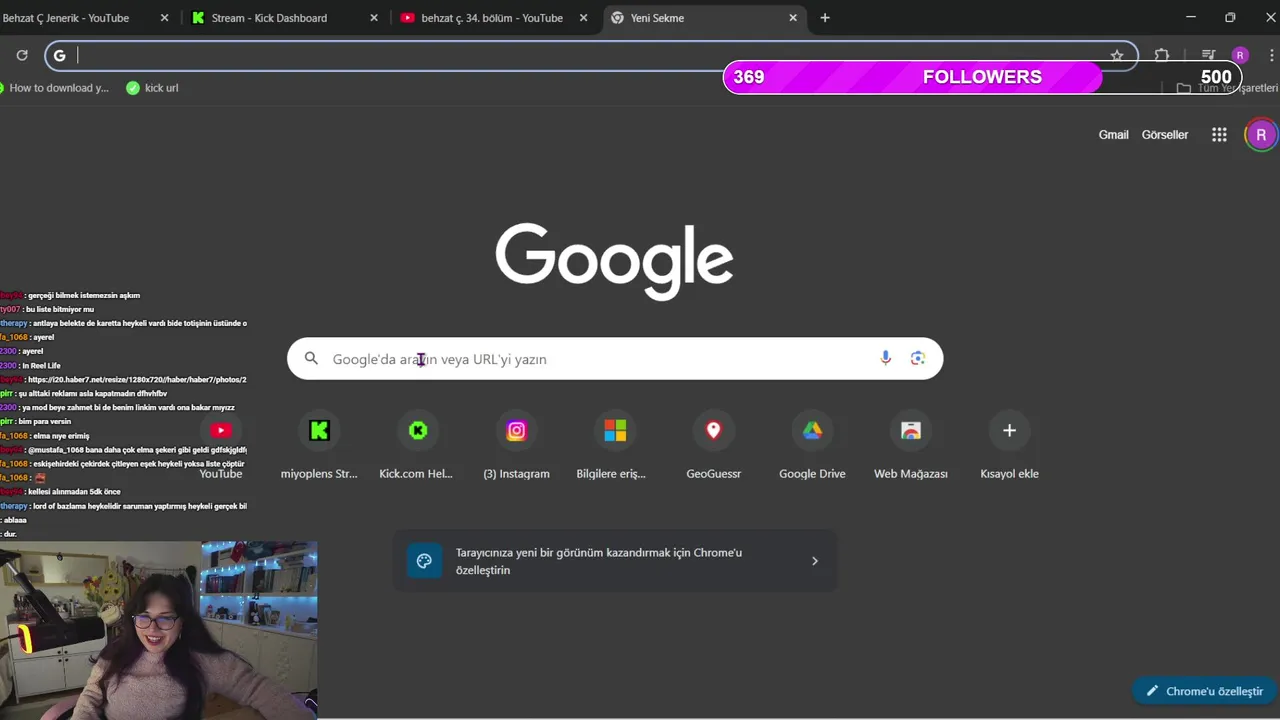Open the GeoGuessr shortcut tile
The width and height of the screenshot is (1280, 720).
[x=713, y=445]
